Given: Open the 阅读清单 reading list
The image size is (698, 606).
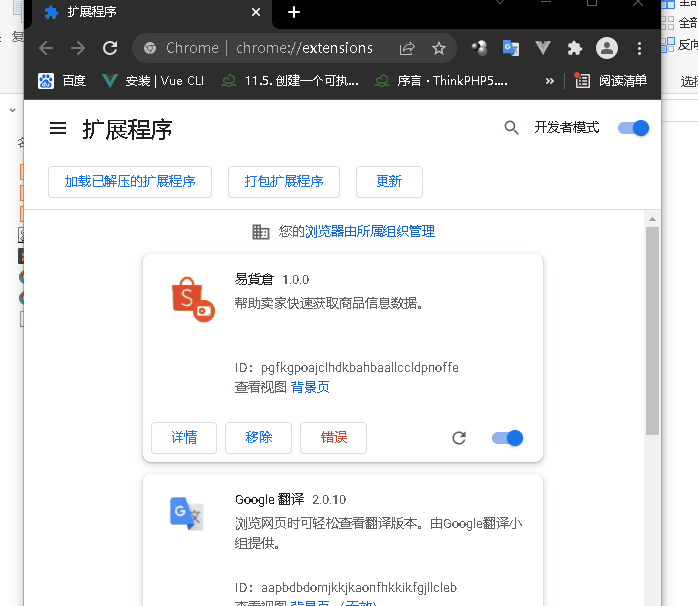Looking at the screenshot, I should [610, 81].
